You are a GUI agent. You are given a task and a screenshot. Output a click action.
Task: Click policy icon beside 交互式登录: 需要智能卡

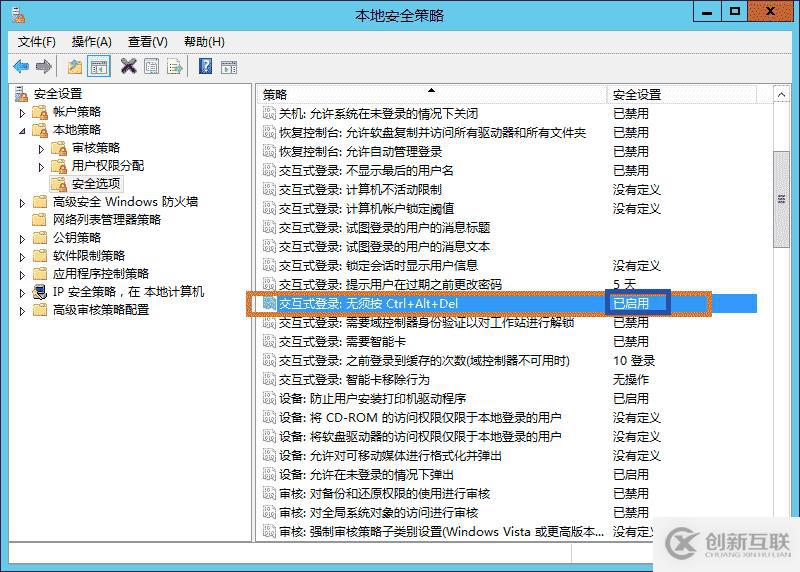pos(269,341)
